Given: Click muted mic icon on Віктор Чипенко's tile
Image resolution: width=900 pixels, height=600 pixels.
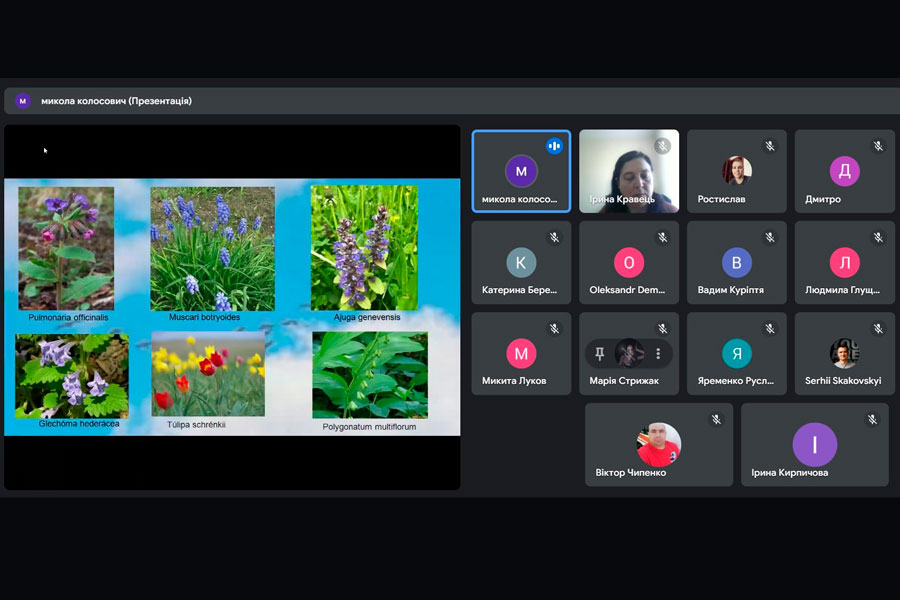Looking at the screenshot, I should coord(716,420).
